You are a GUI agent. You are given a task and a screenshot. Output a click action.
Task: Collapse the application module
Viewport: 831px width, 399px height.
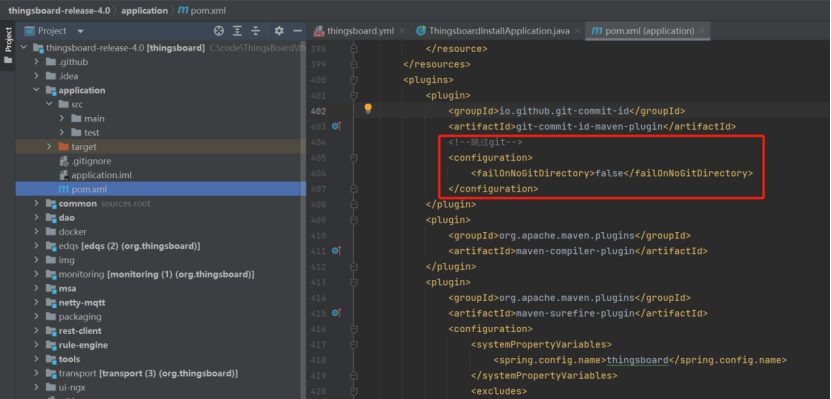coord(36,90)
